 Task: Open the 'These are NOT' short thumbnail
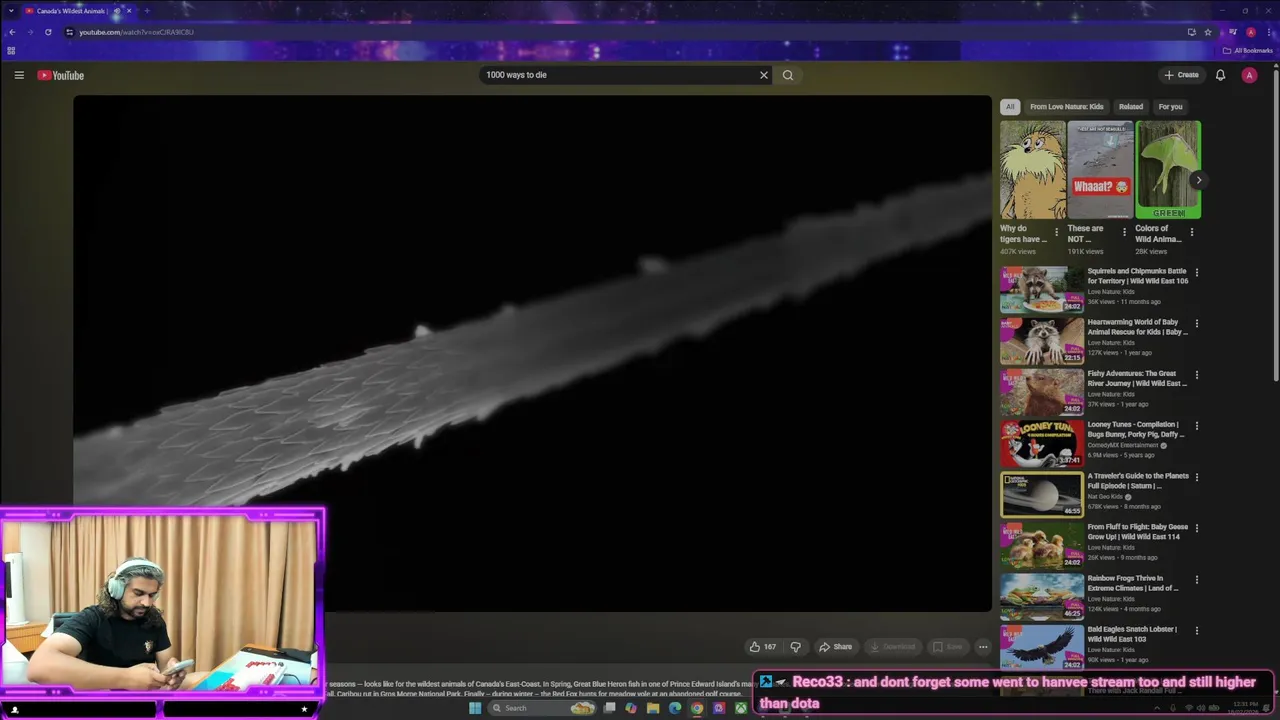point(1100,170)
